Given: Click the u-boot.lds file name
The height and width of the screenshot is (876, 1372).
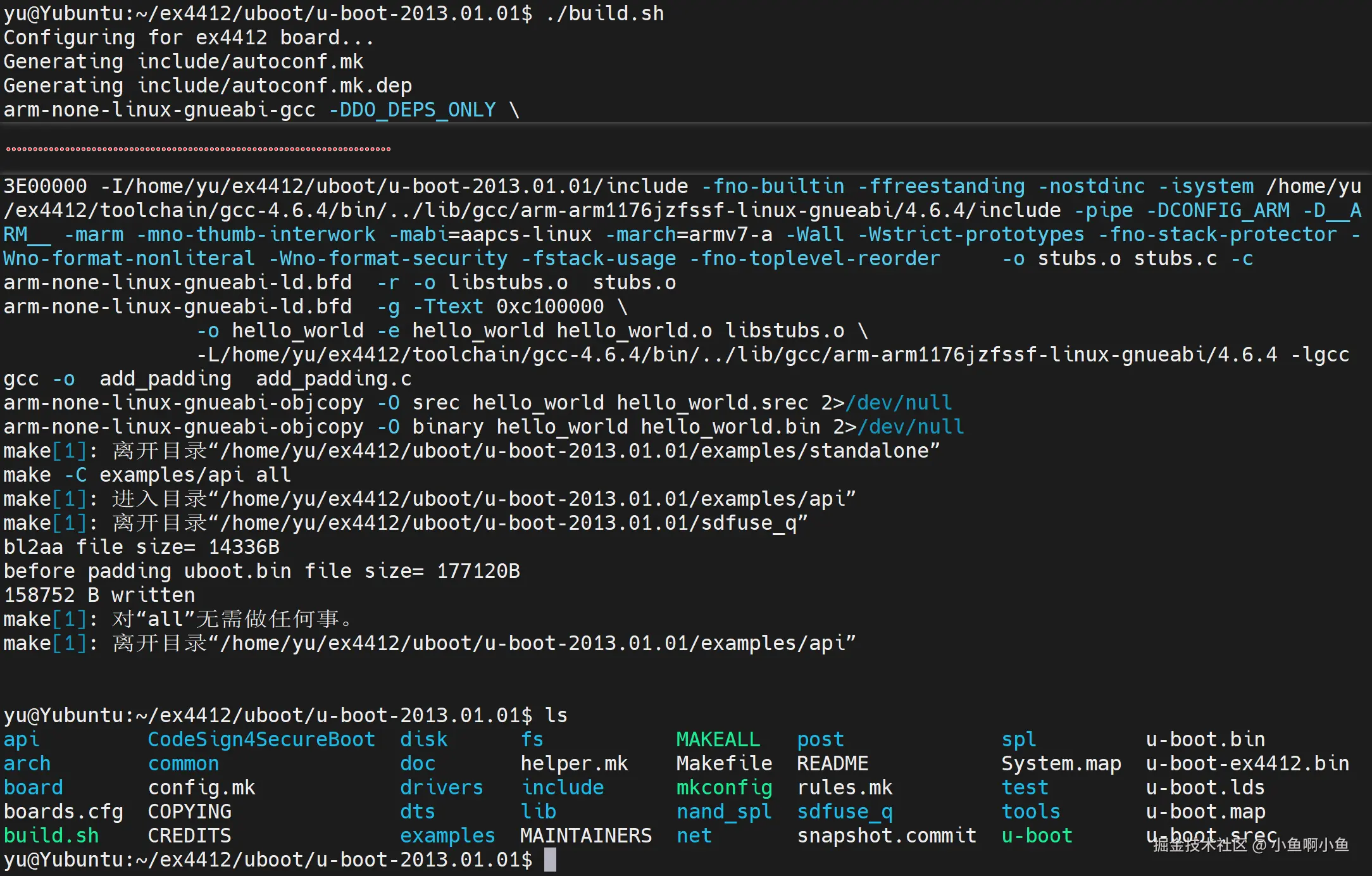Looking at the screenshot, I should point(1205,787).
